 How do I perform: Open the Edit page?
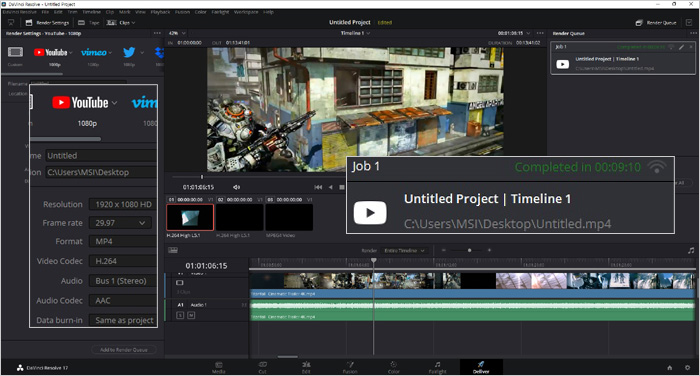(306, 368)
